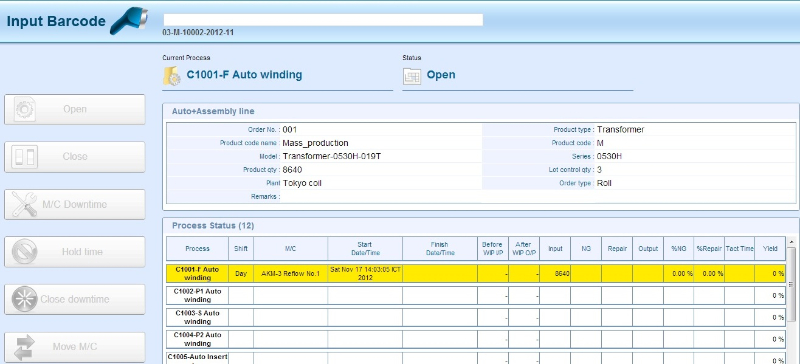Viewport: 800px width, 364px height.
Task: Select the C1003-S Auto winding row
Action: tap(476, 317)
